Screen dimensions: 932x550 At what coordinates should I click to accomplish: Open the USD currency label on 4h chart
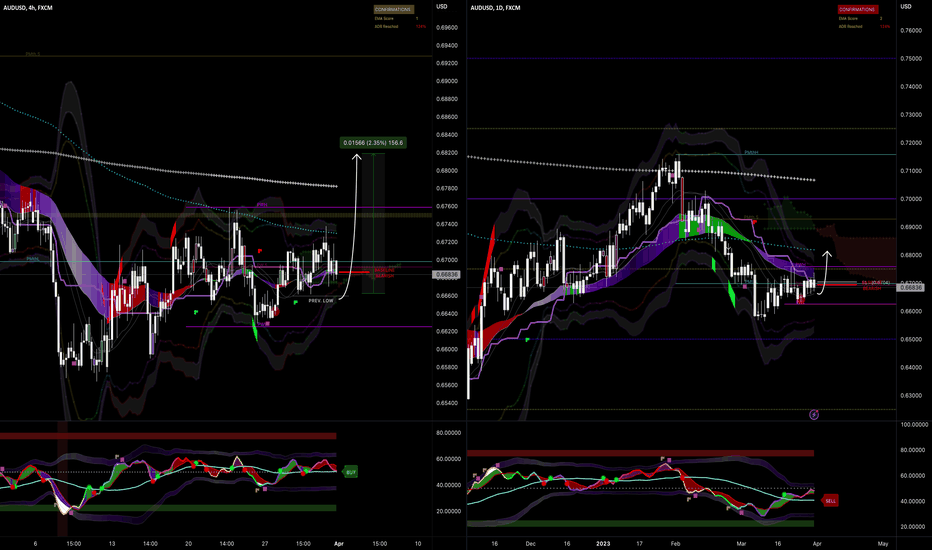(x=441, y=7)
